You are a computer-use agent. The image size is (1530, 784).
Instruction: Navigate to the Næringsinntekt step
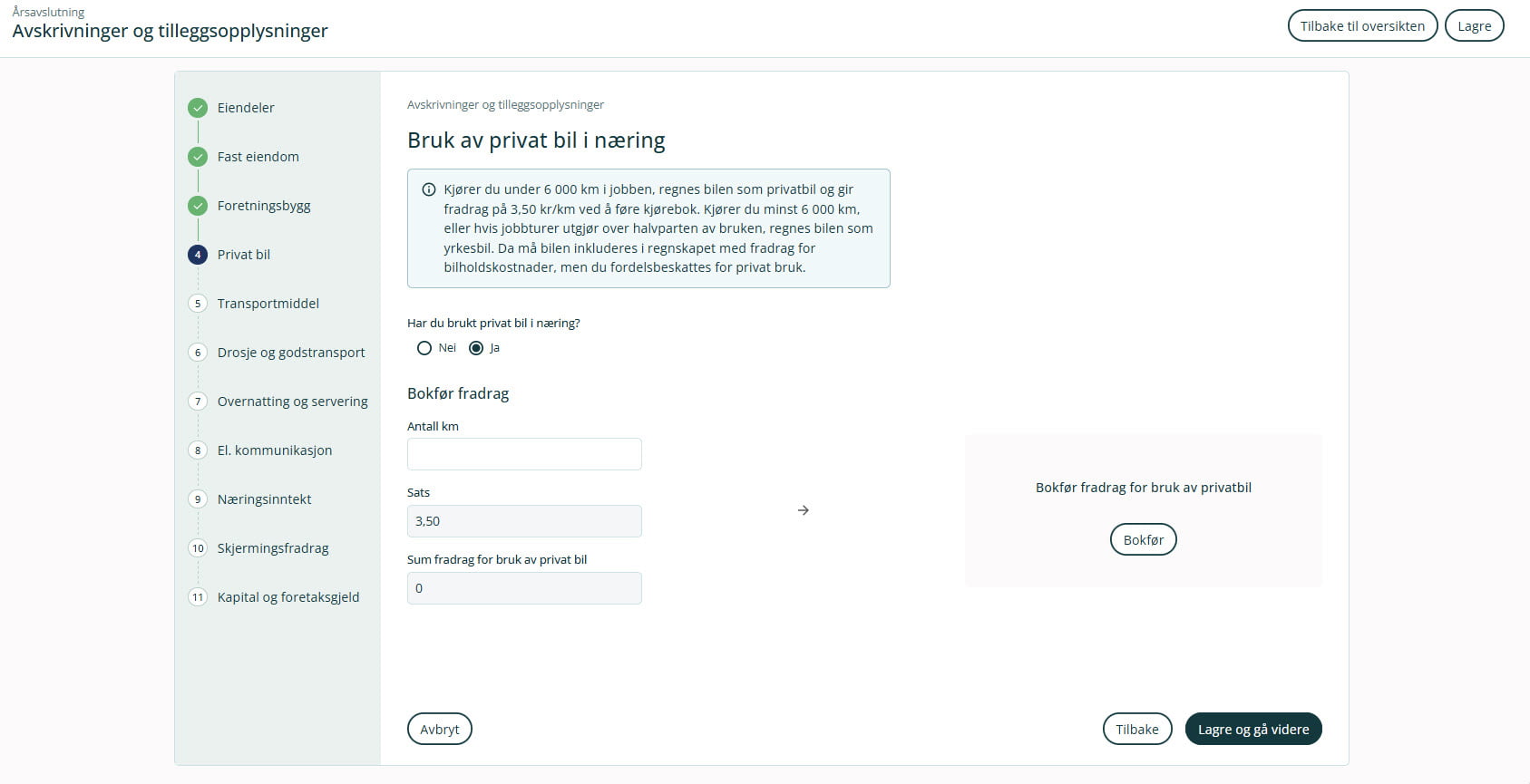264,499
